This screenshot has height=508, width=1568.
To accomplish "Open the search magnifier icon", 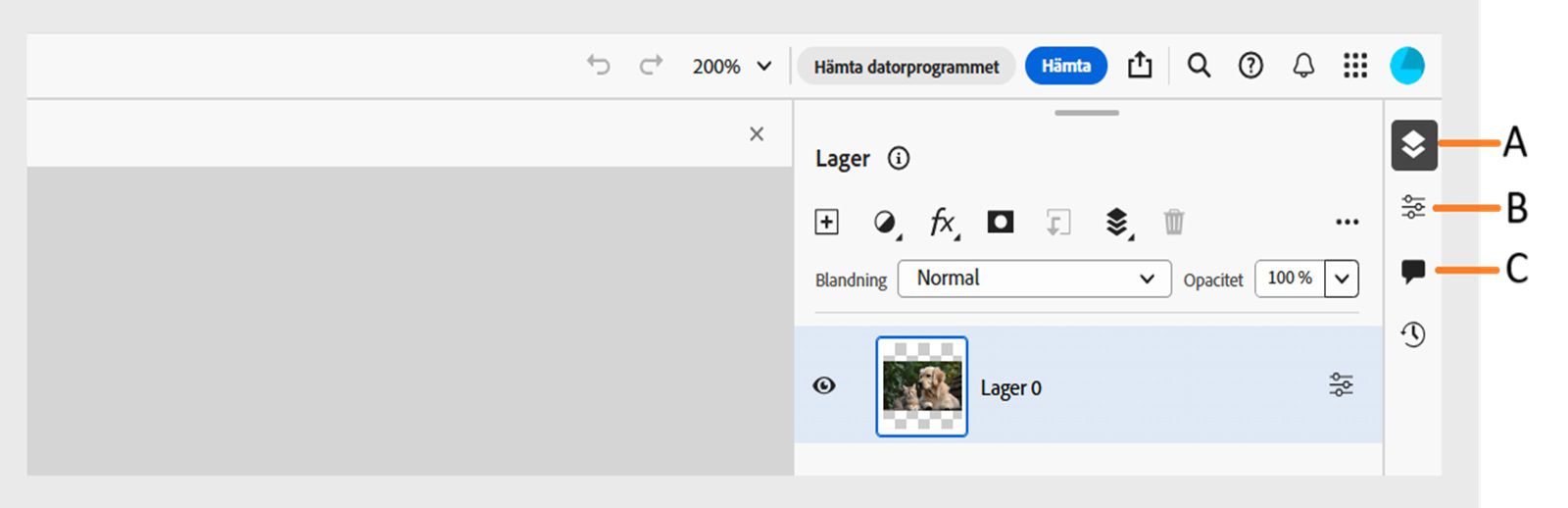I will (1199, 65).
